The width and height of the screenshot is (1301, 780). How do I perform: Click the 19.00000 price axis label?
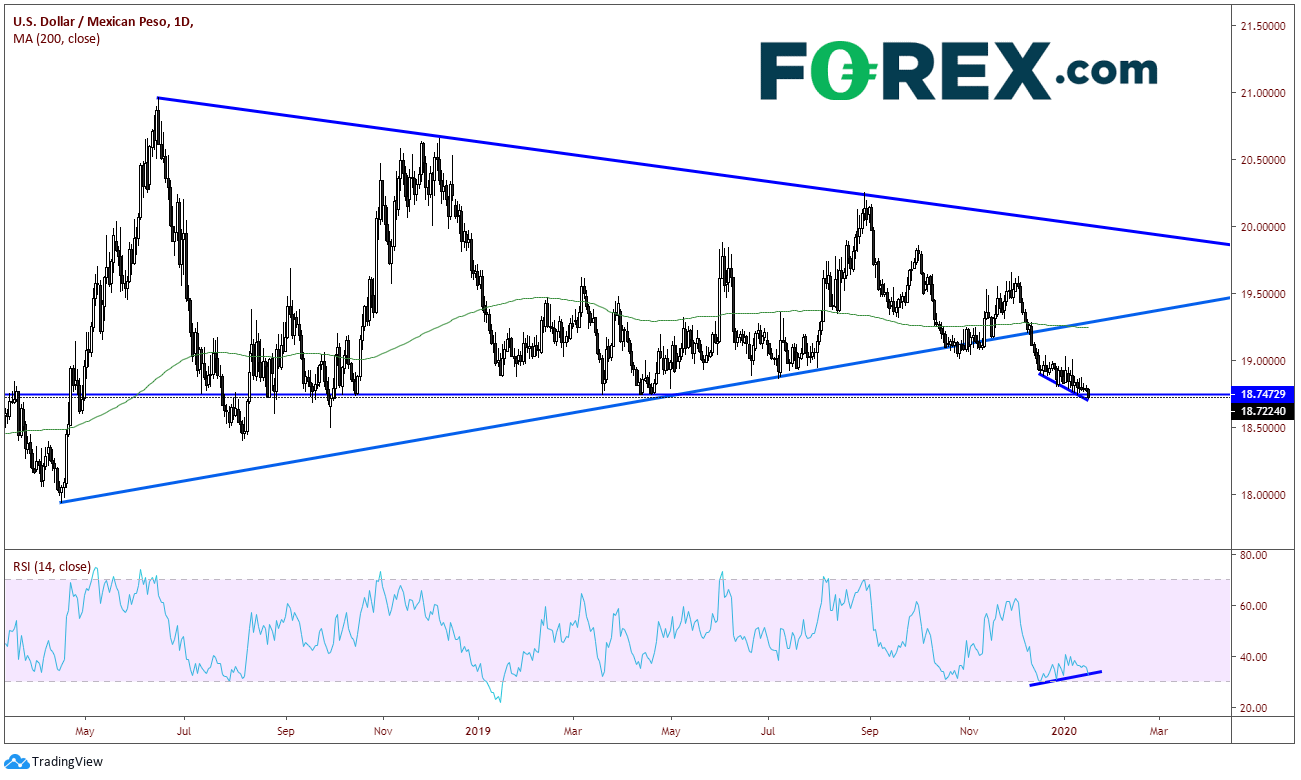(1264, 361)
